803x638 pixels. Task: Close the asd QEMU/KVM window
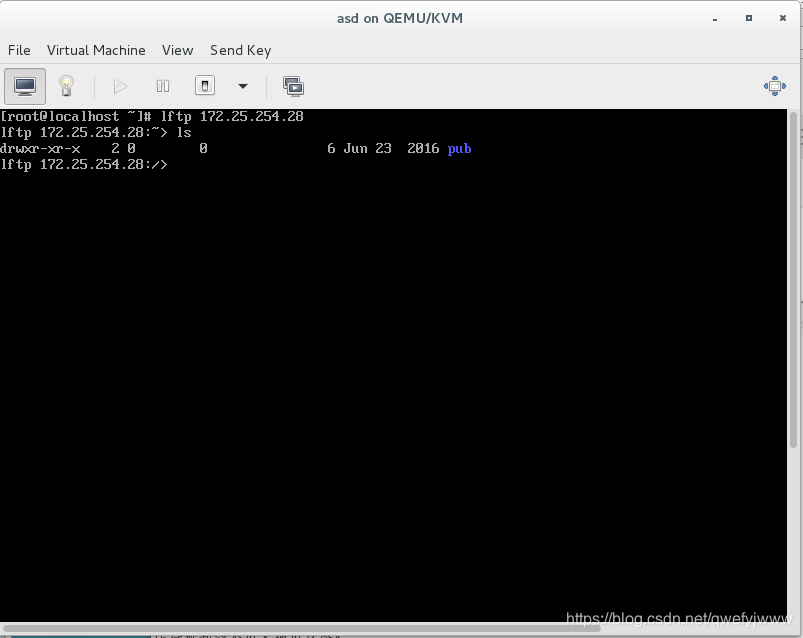point(783,18)
